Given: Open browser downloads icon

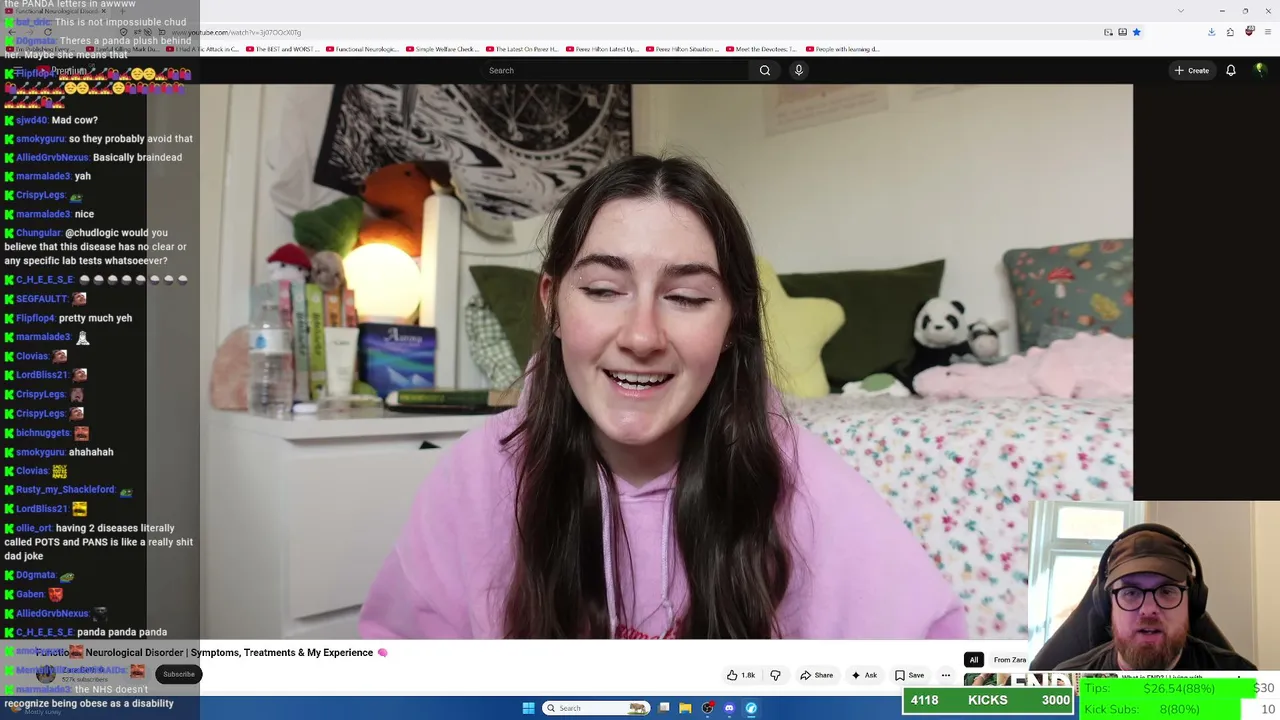Looking at the screenshot, I should 1211,32.
